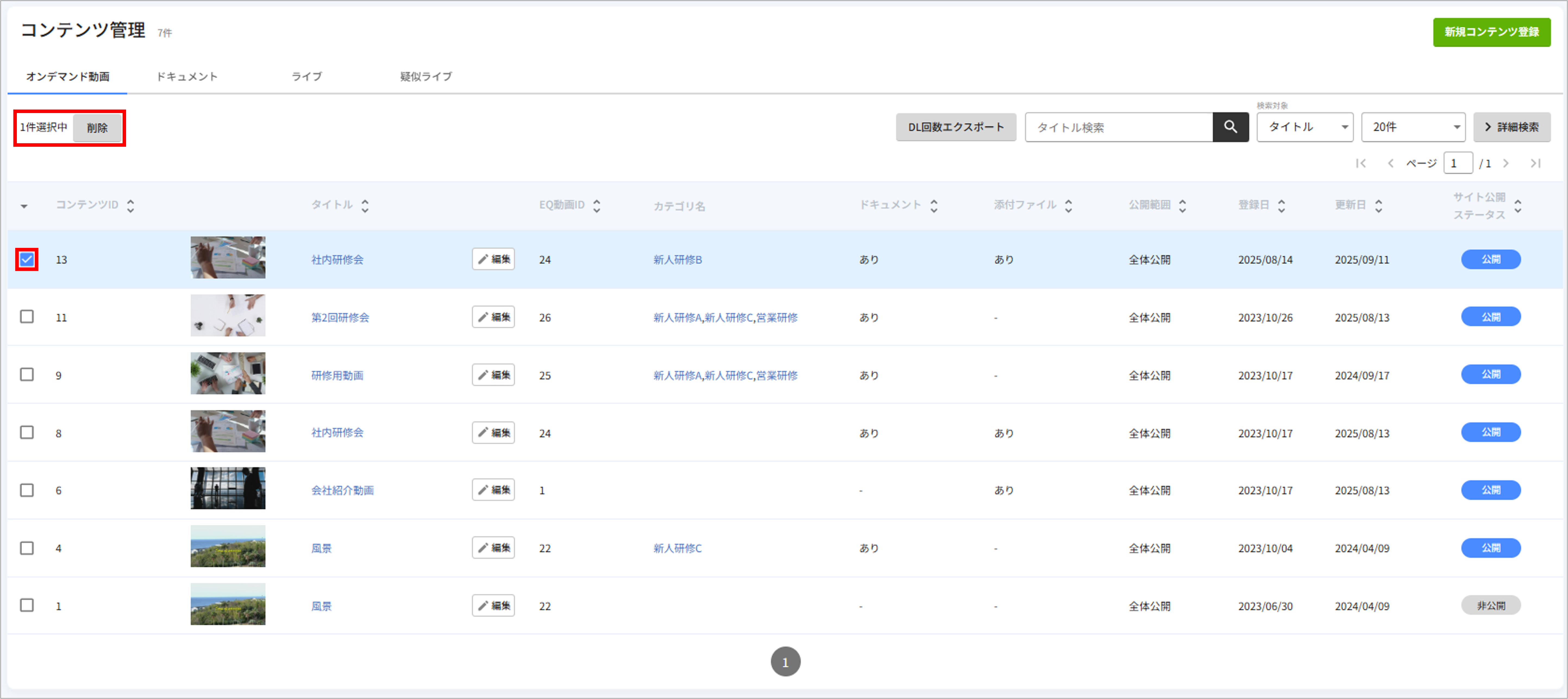Image resolution: width=1568 pixels, height=699 pixels.
Task: Click the 削除 delete button
Action: tap(97, 128)
